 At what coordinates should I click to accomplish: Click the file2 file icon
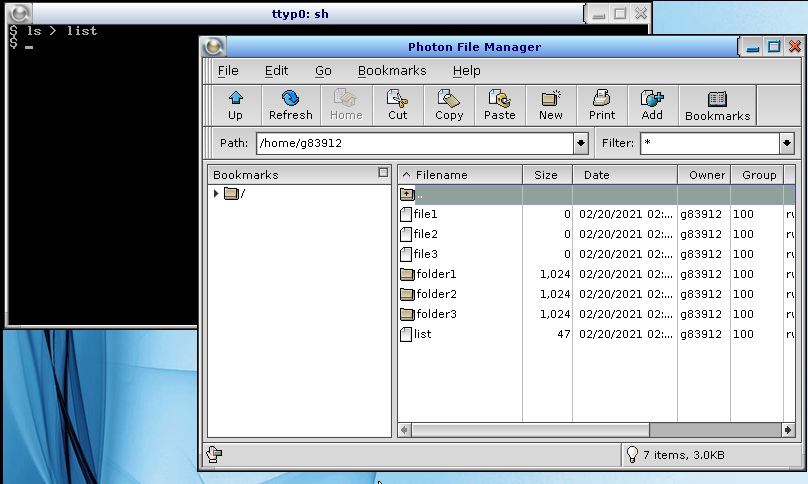click(406, 235)
